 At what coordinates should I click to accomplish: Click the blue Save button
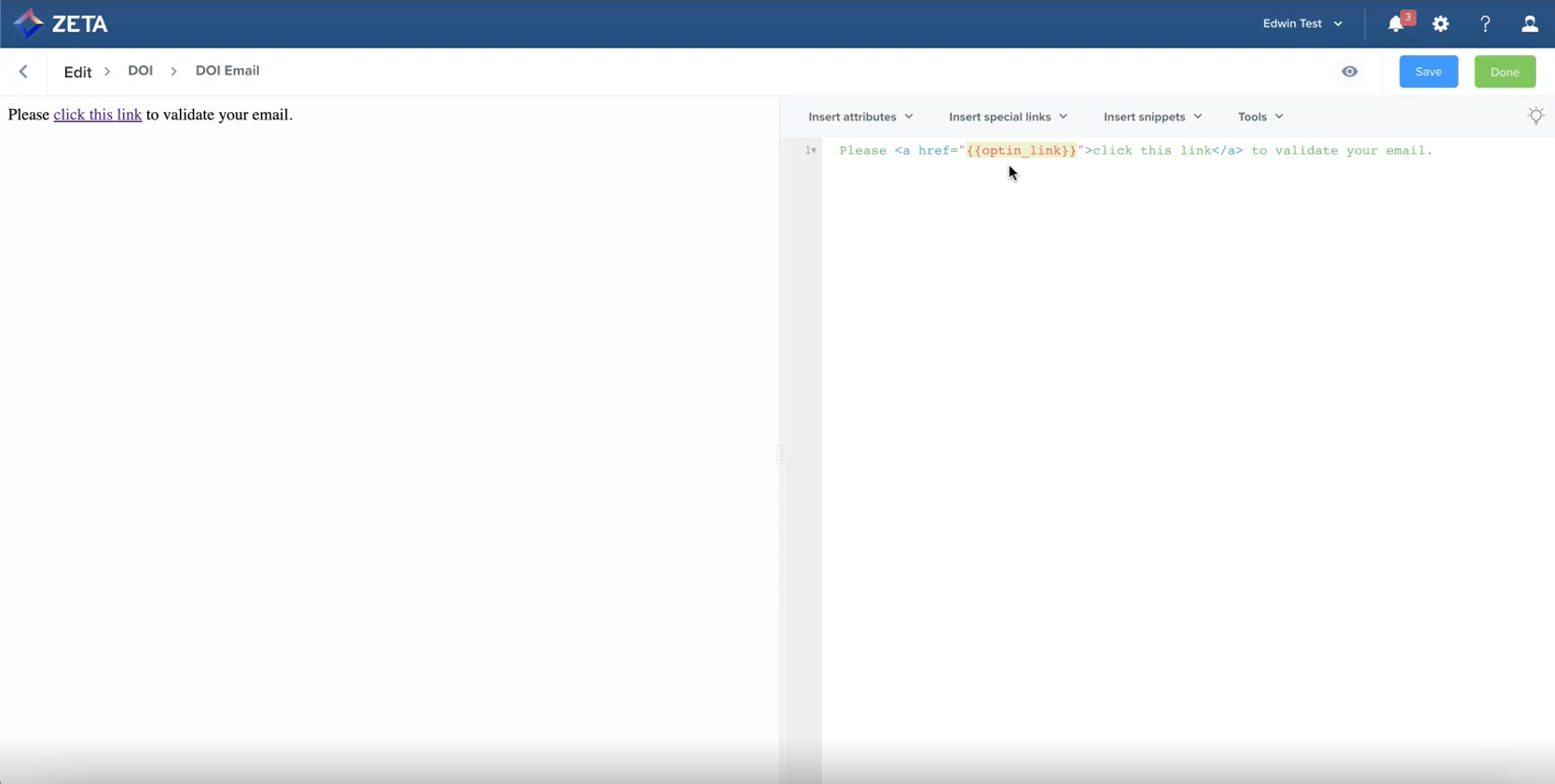tap(1427, 72)
